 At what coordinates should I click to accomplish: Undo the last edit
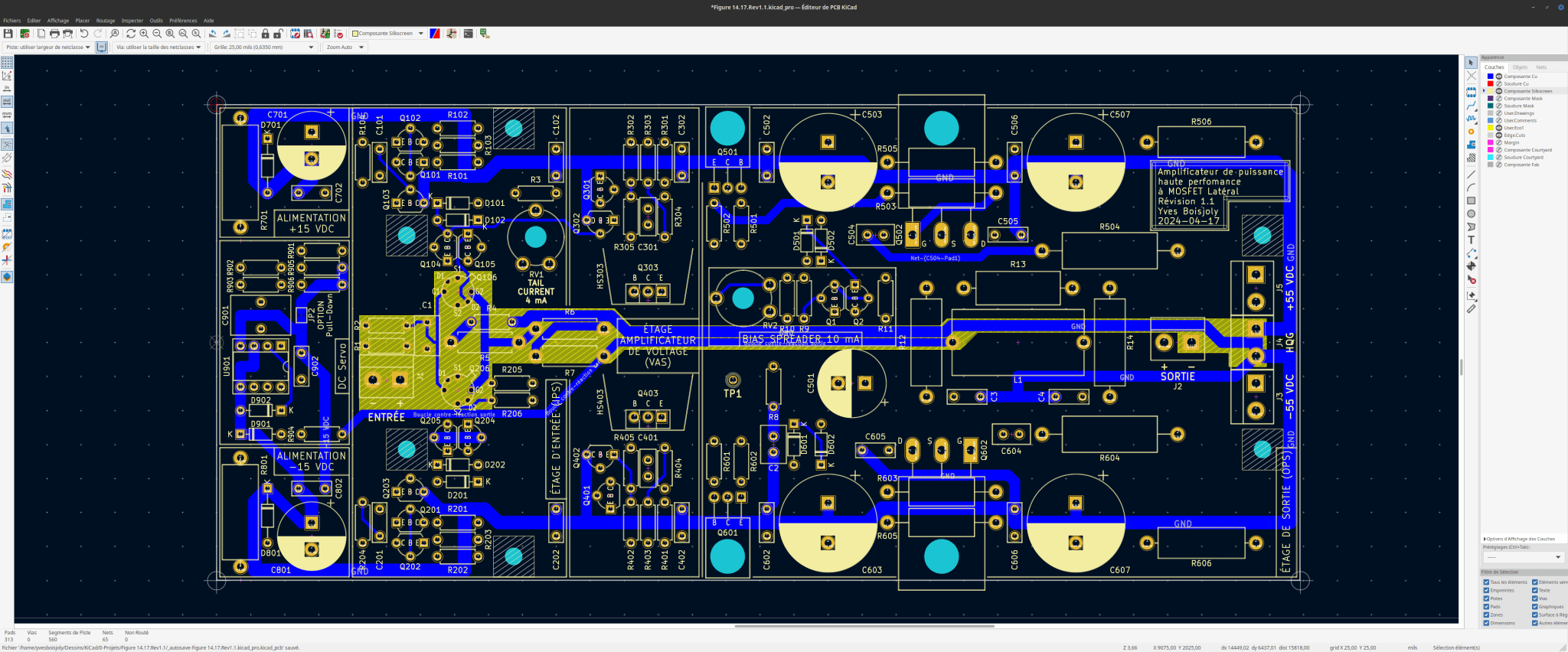coord(84,34)
